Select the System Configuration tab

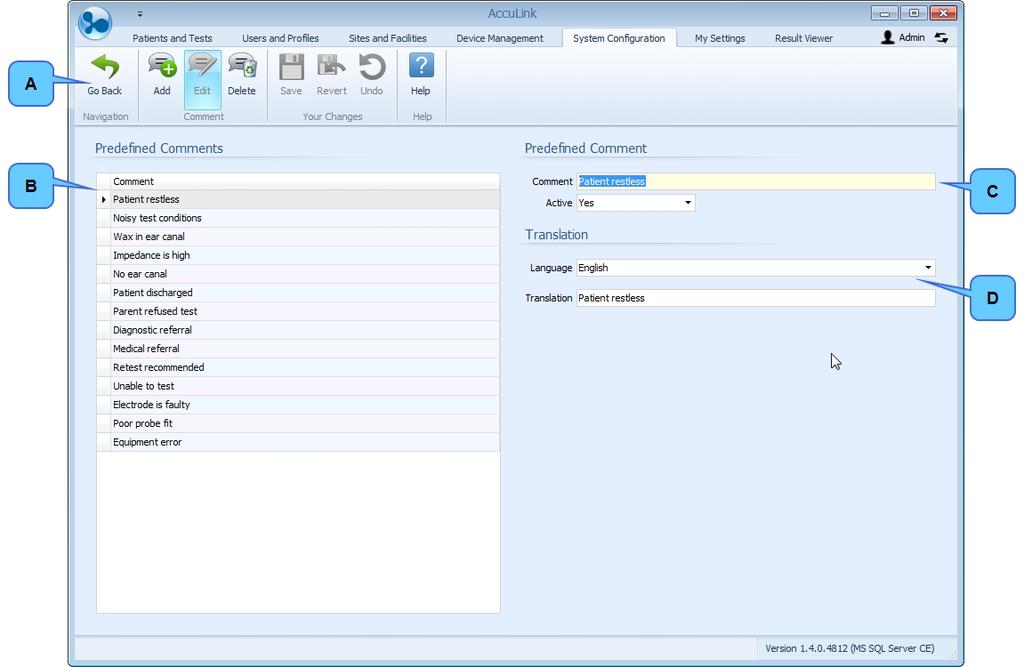[619, 38]
